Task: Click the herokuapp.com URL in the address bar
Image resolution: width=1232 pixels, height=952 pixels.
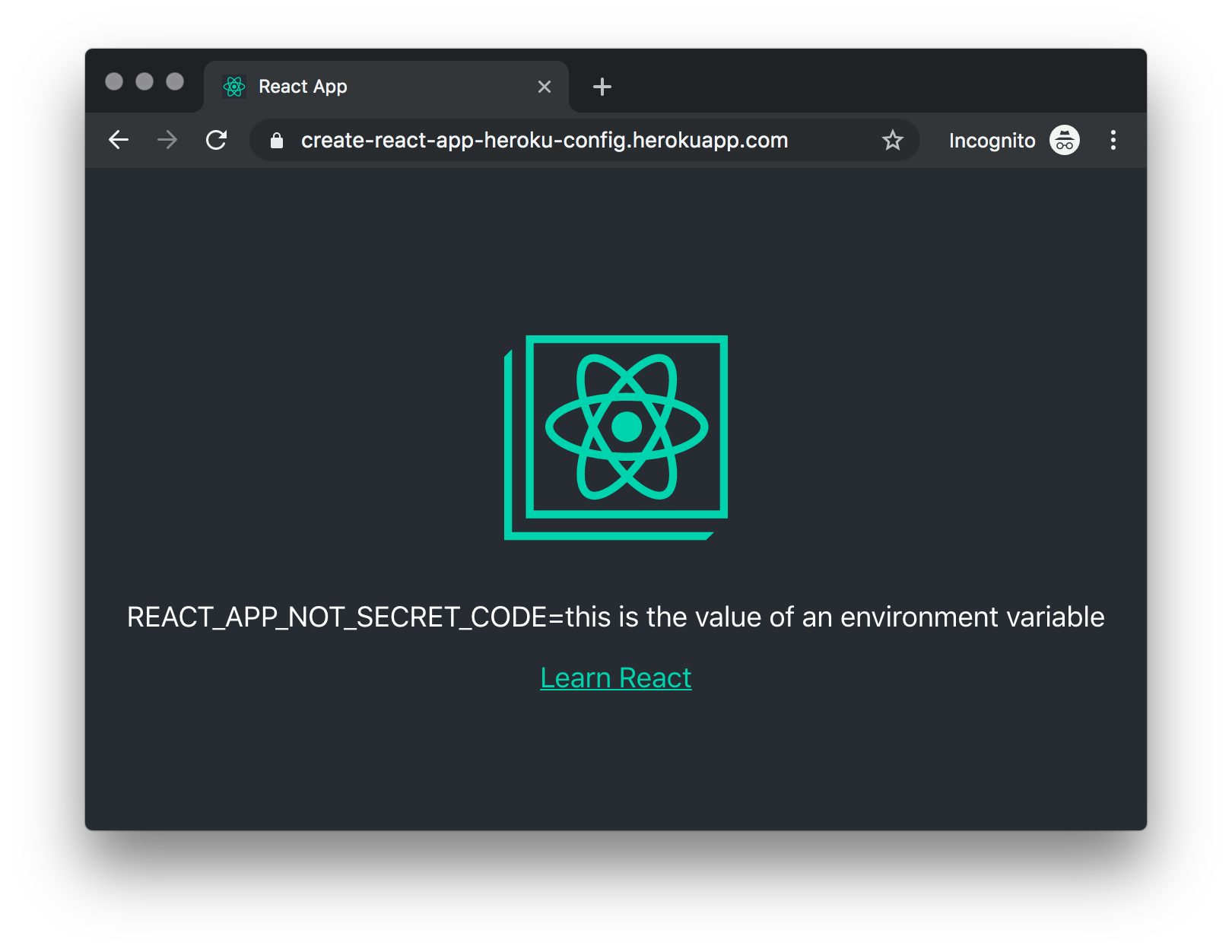Action: tap(545, 140)
